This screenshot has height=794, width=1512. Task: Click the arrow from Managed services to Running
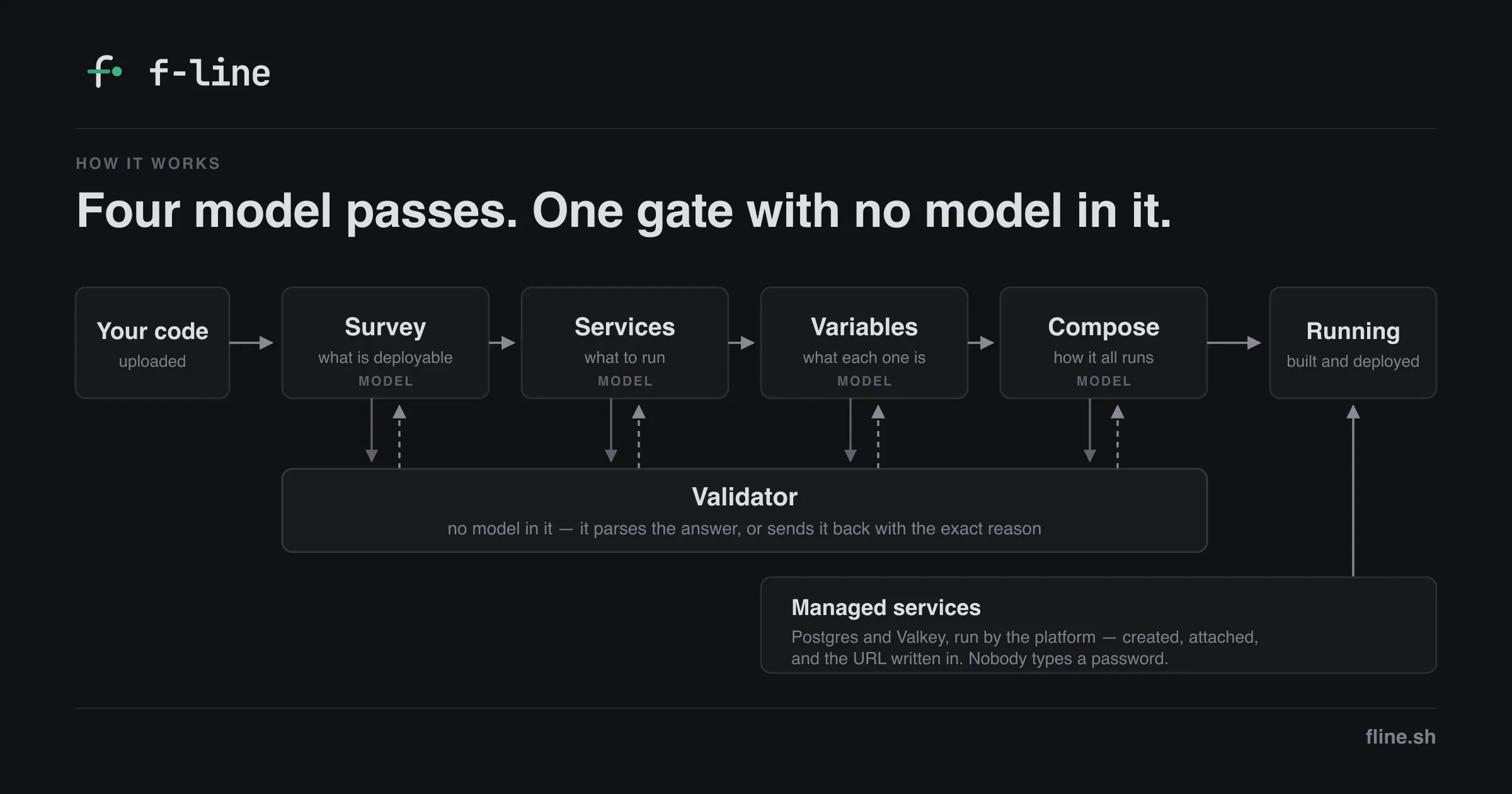(x=1353, y=491)
